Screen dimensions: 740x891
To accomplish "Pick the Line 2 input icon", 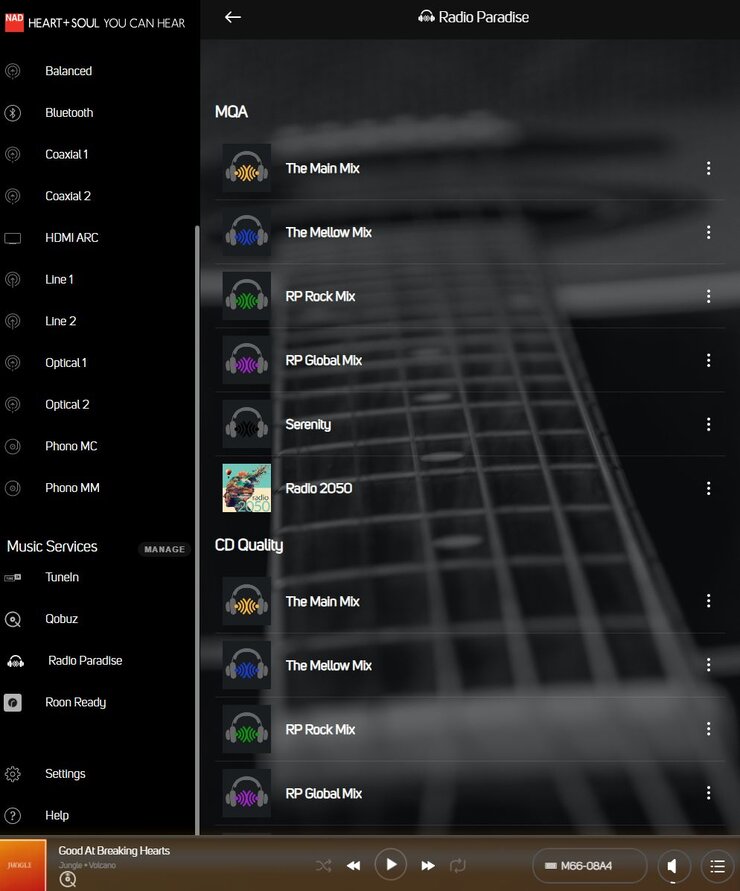I will coord(13,321).
